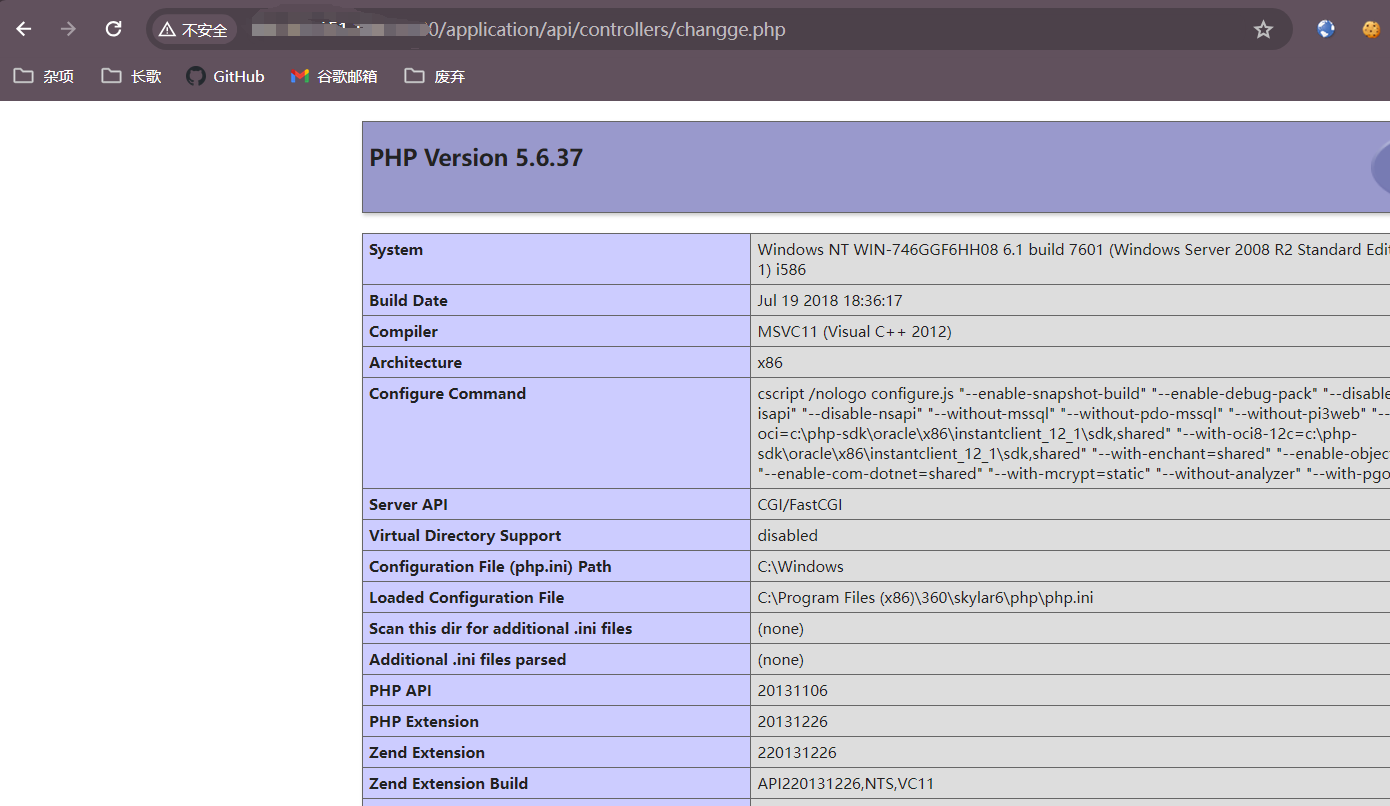Go back to the previous page
Screen dimensions: 1390x806
coord(24,29)
